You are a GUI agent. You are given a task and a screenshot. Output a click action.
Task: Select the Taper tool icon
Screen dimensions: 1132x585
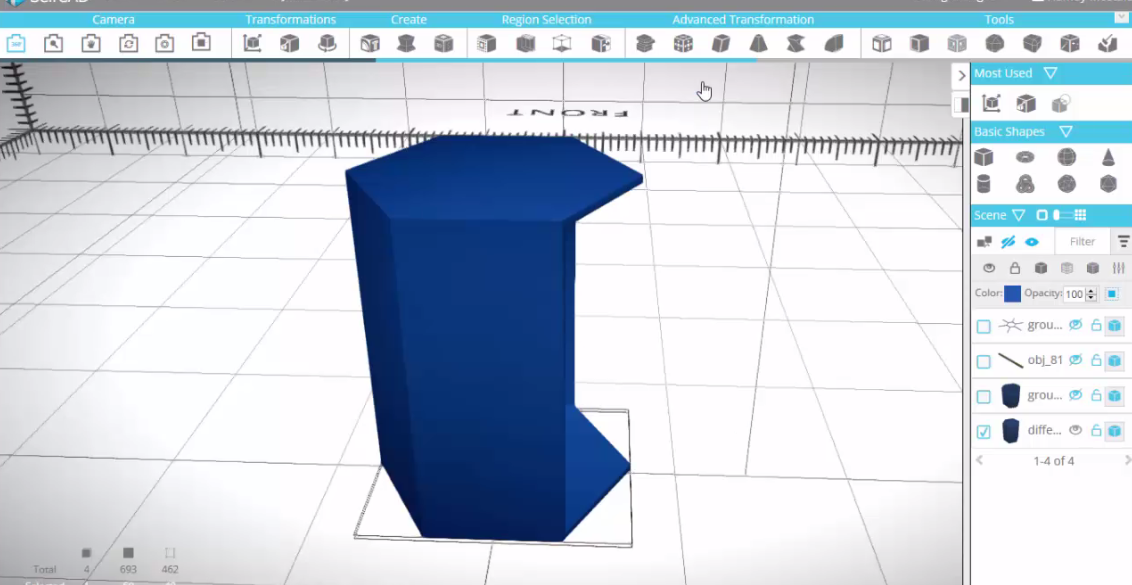758,43
